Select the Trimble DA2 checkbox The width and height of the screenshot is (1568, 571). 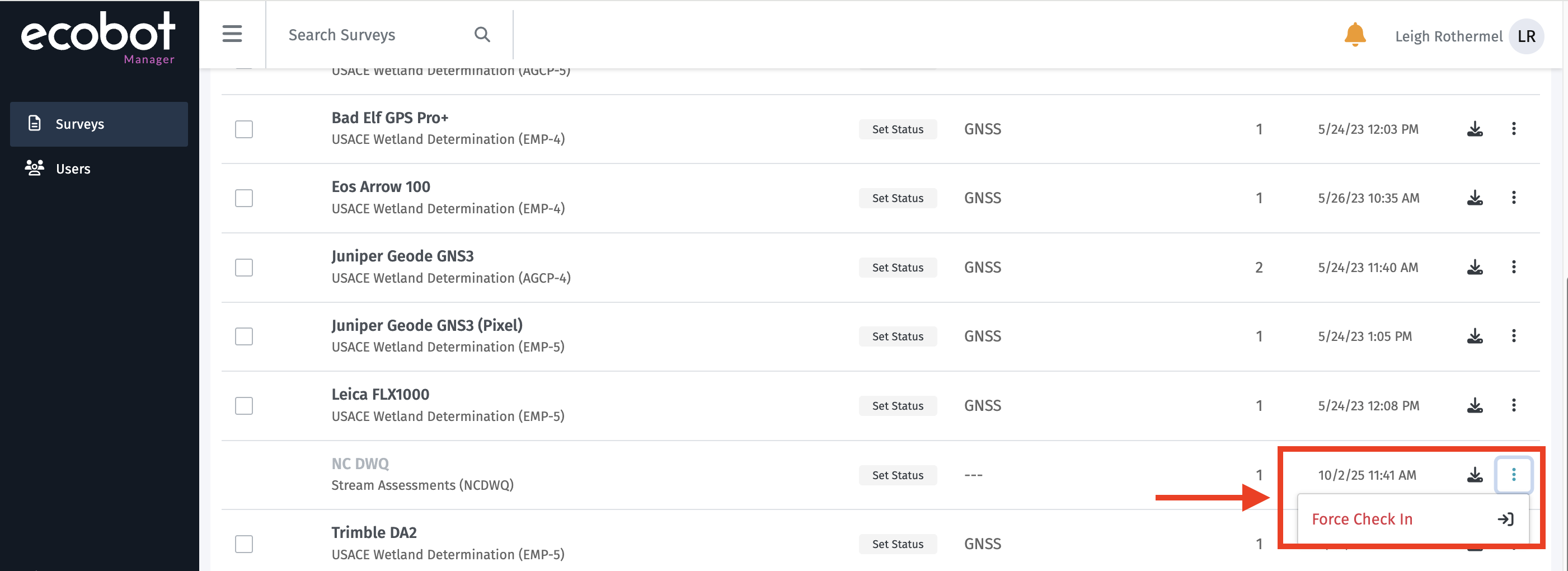[x=243, y=544]
